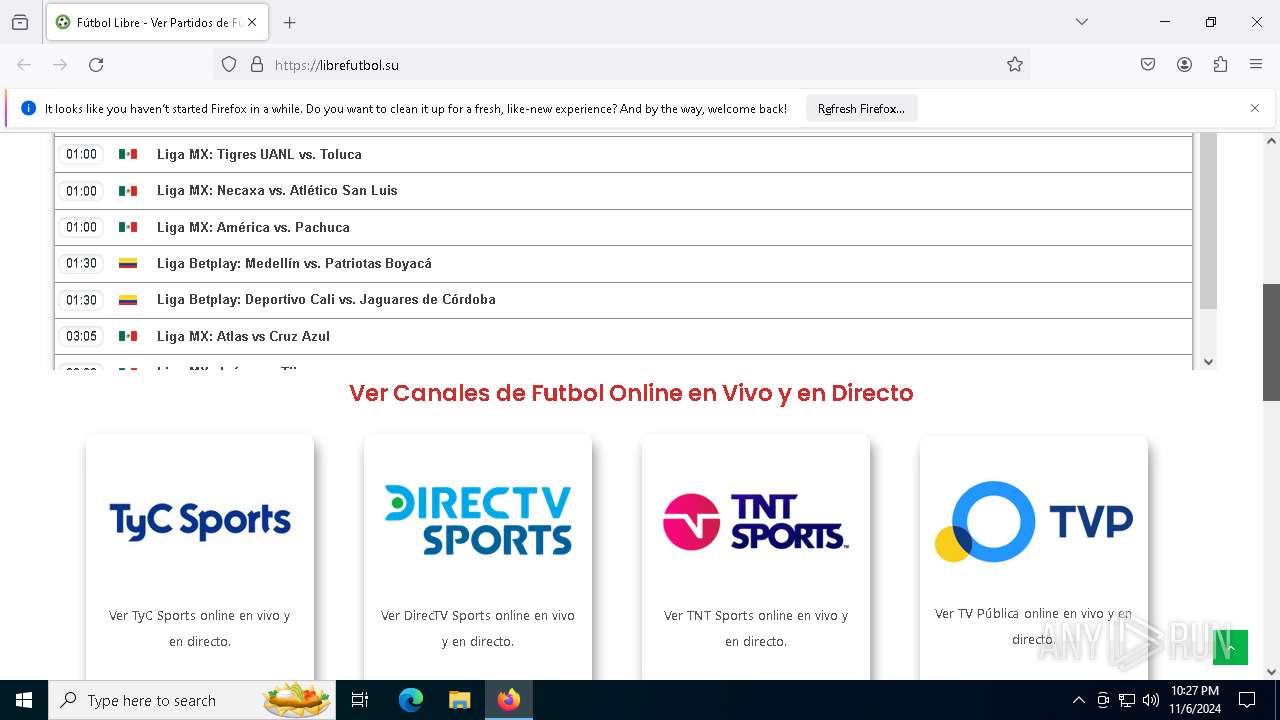View site security padlock info
This screenshot has width=1280, height=720.
click(x=257, y=64)
